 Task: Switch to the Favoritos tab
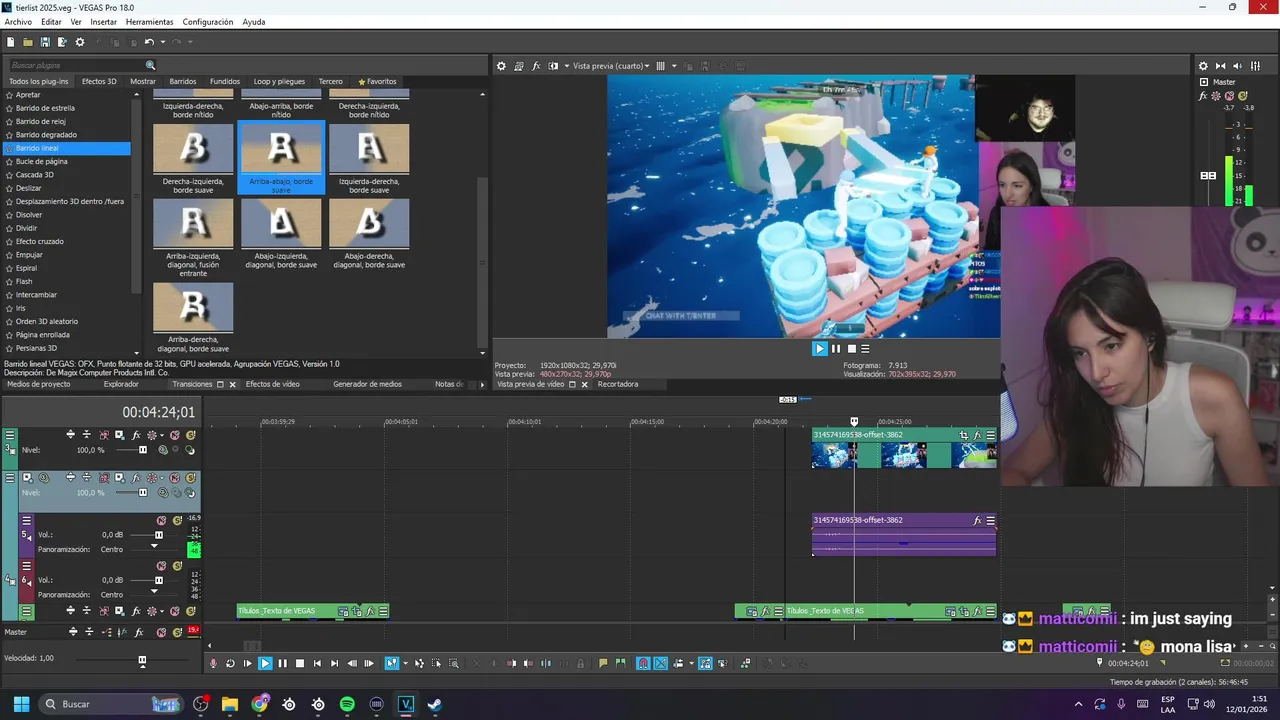(x=378, y=82)
